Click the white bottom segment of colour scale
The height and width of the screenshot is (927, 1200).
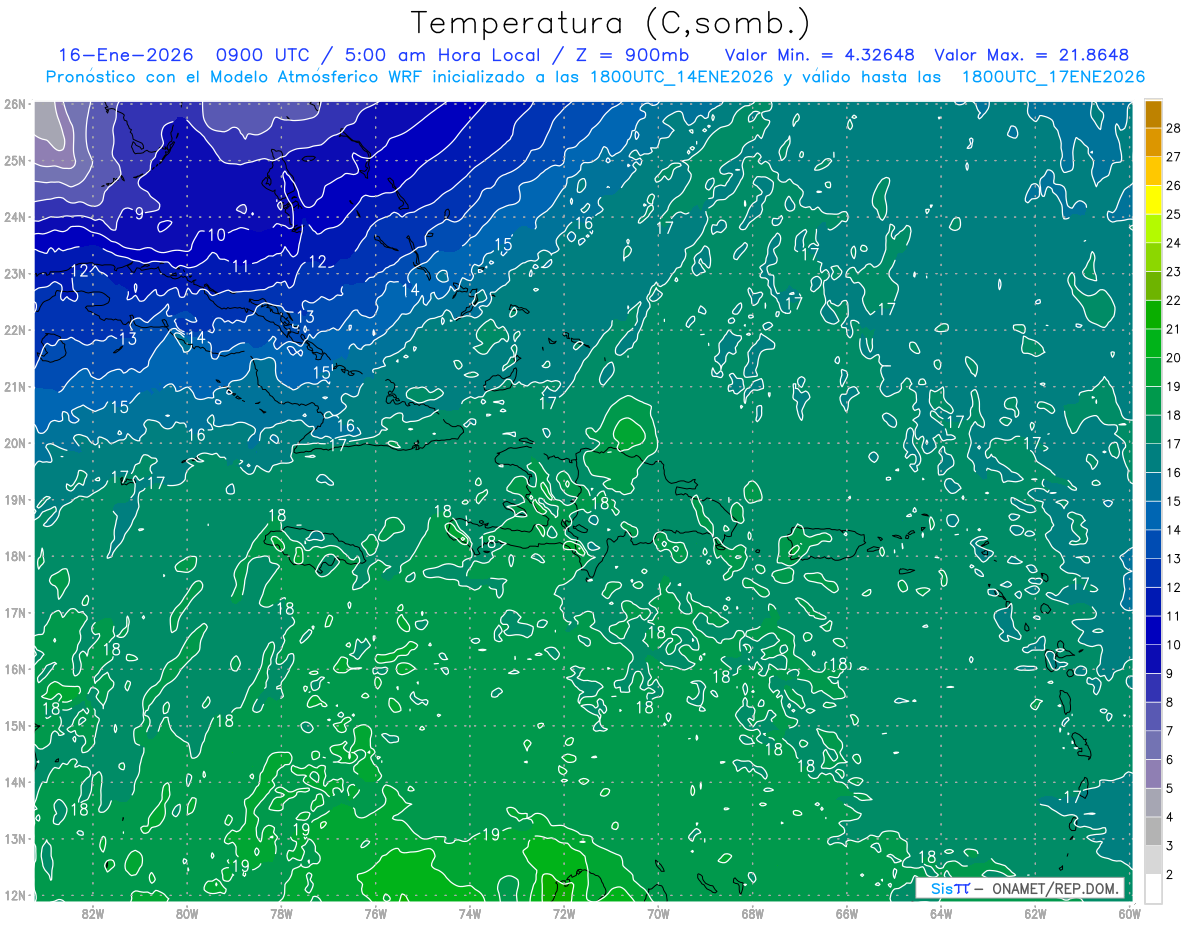coord(1153,887)
